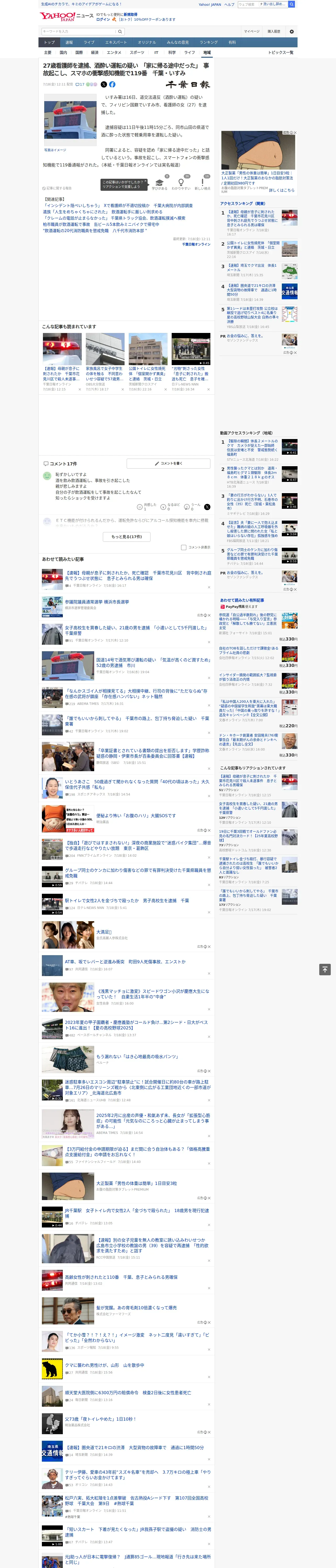Click もっと見る(17件) button
Image resolution: width=336 pixels, height=1568 pixels.
point(127,537)
